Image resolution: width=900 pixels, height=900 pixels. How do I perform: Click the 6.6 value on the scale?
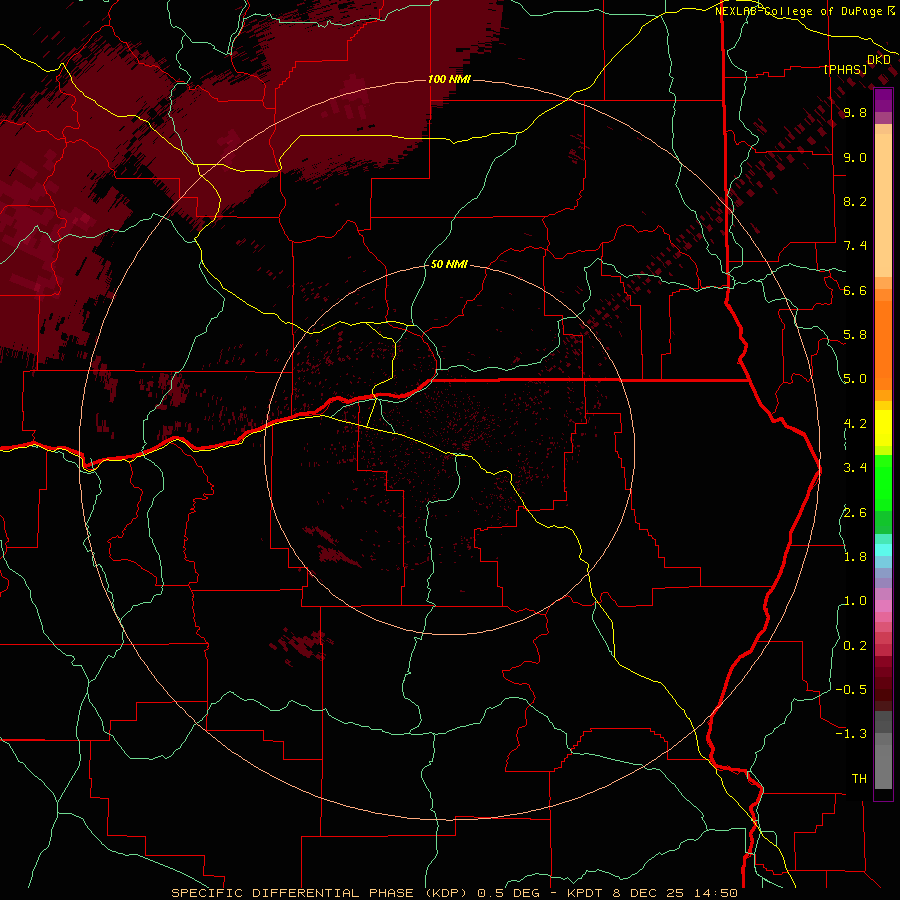click(855, 290)
